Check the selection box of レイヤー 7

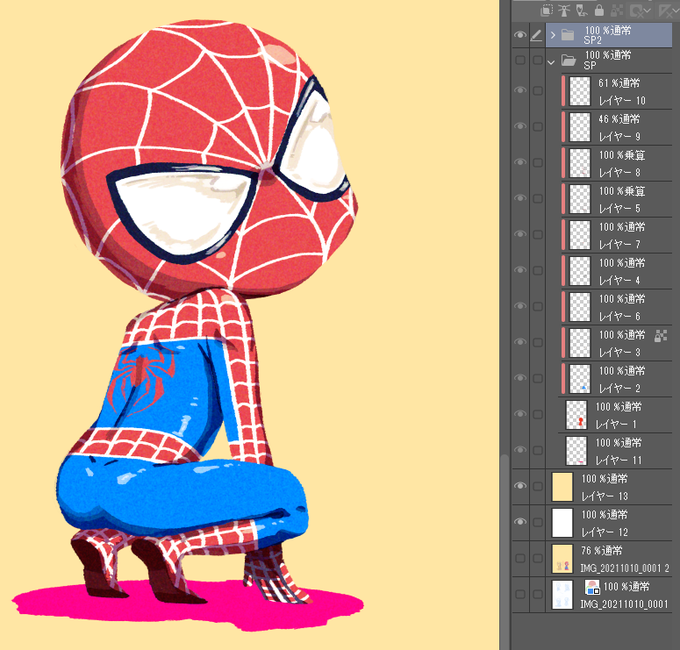tap(538, 235)
